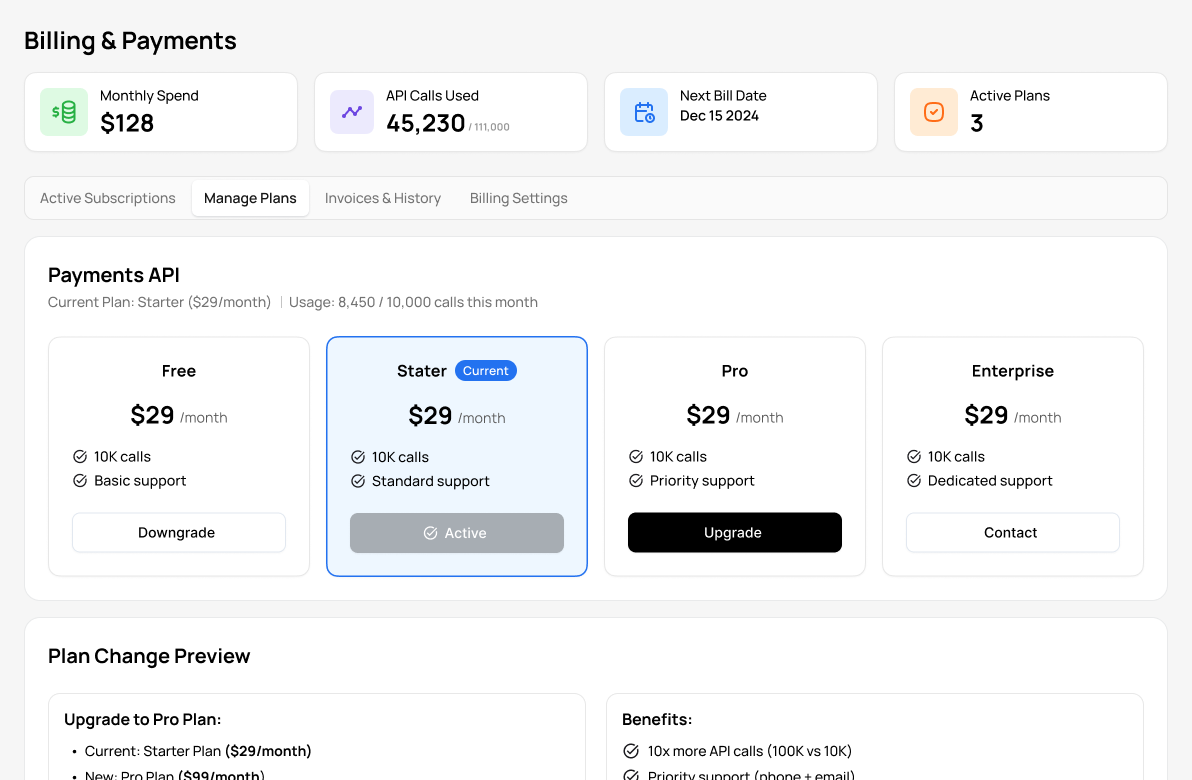Click the green Monthly Spend dollar icon
Image resolution: width=1192 pixels, height=780 pixels.
tap(64, 112)
